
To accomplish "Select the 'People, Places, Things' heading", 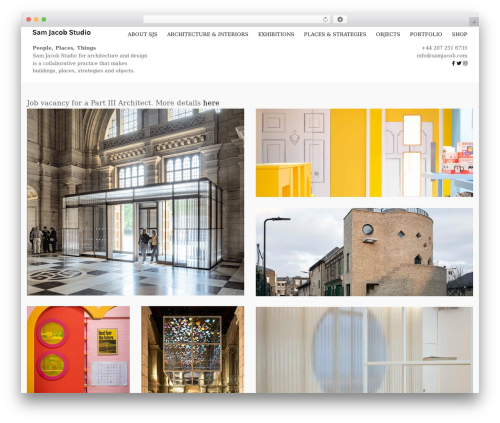I will click(x=64, y=48).
